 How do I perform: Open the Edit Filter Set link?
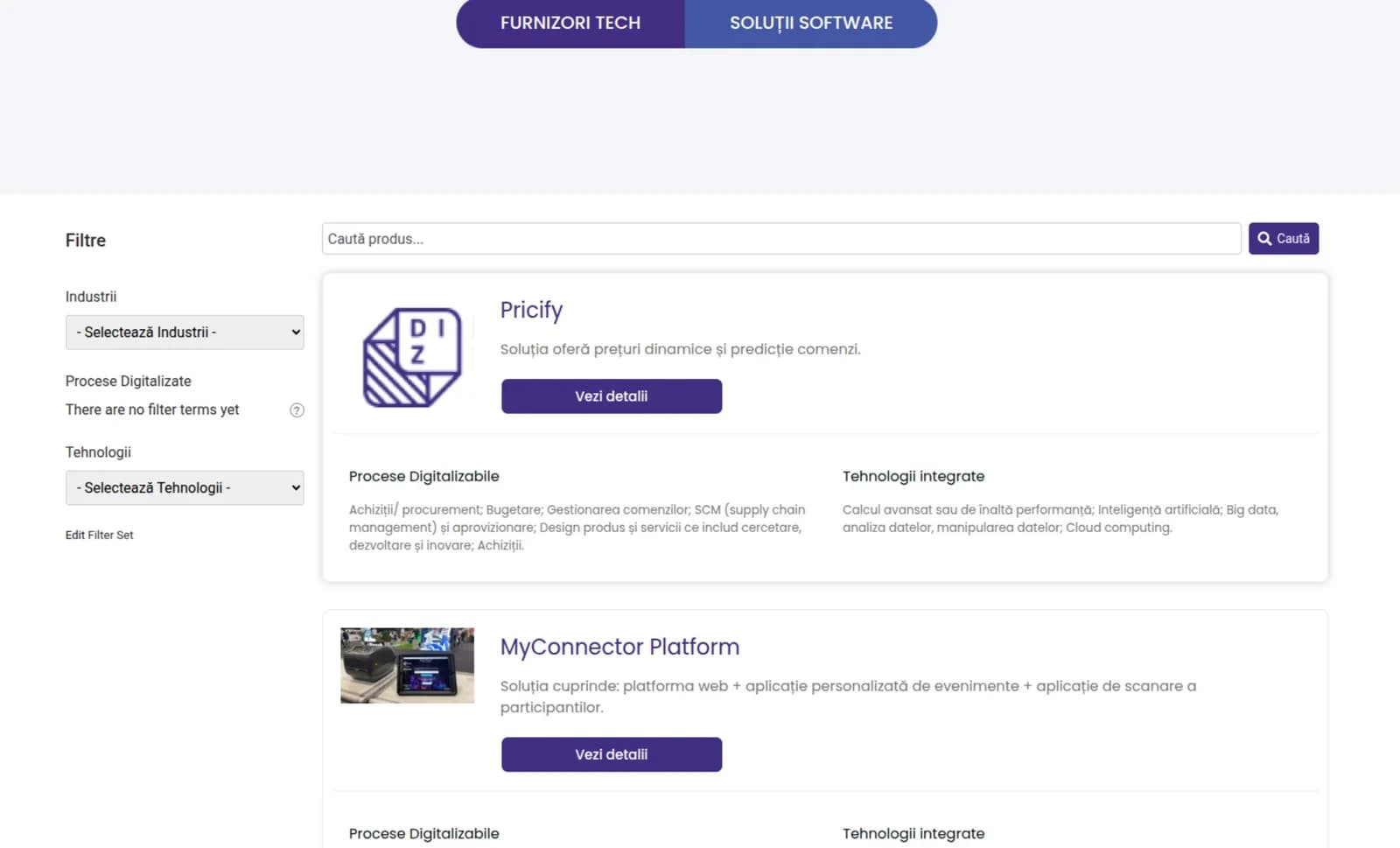tap(100, 535)
